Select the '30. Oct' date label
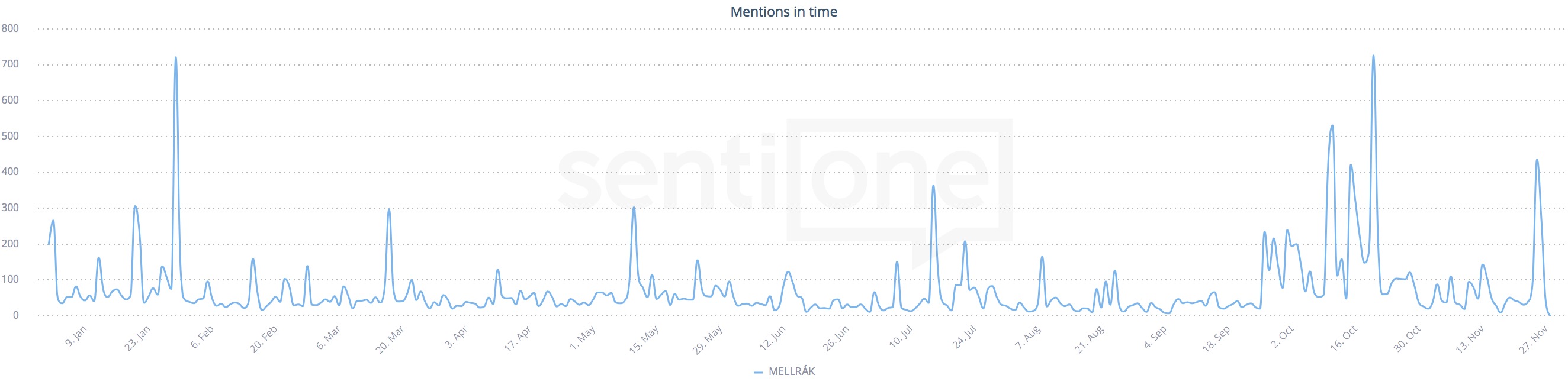 [x=1408, y=339]
